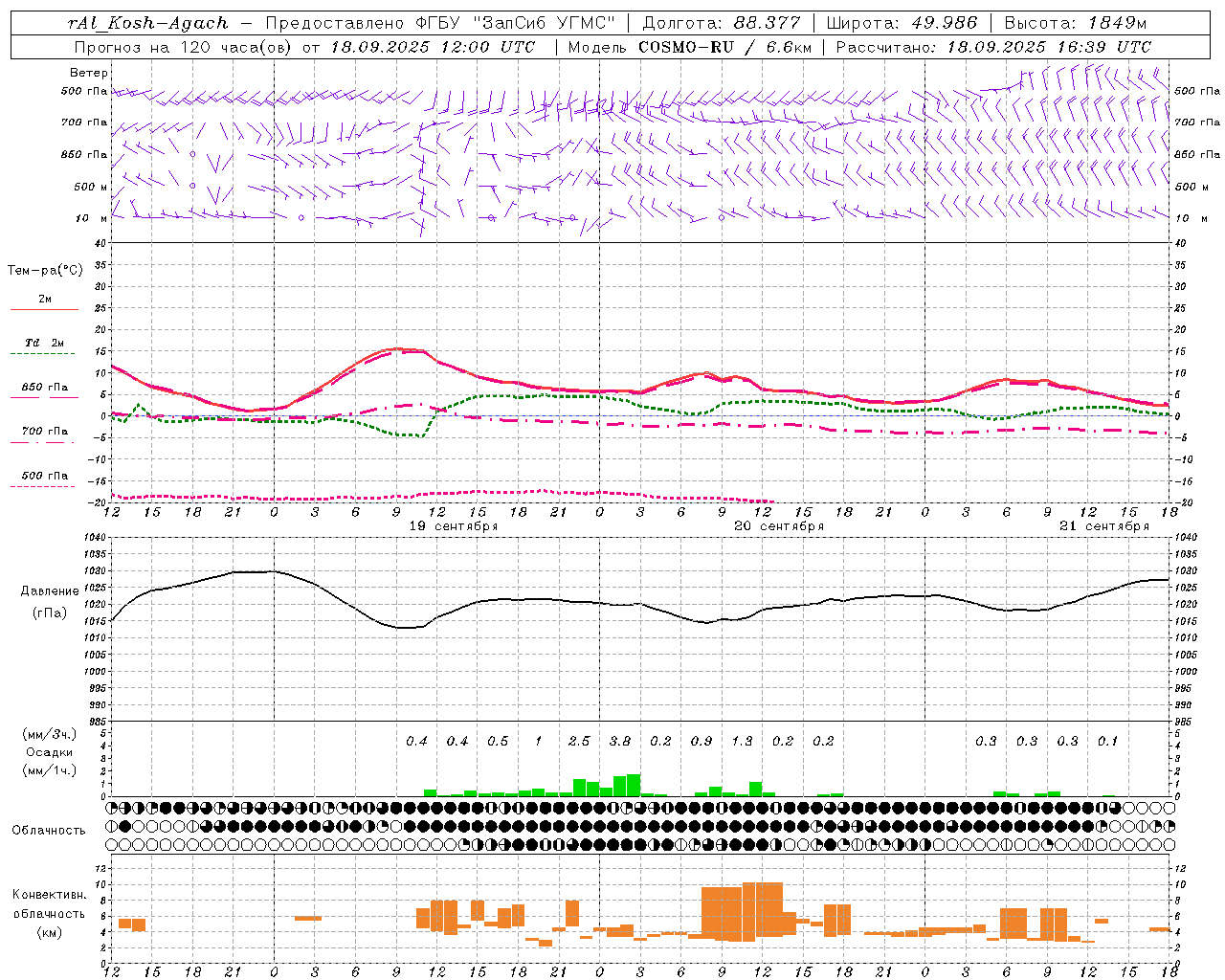Viewport: 1225px width, 980px height.
Task: Click the station name rAl_Kosh-Agach in header
Action: click(x=148, y=23)
